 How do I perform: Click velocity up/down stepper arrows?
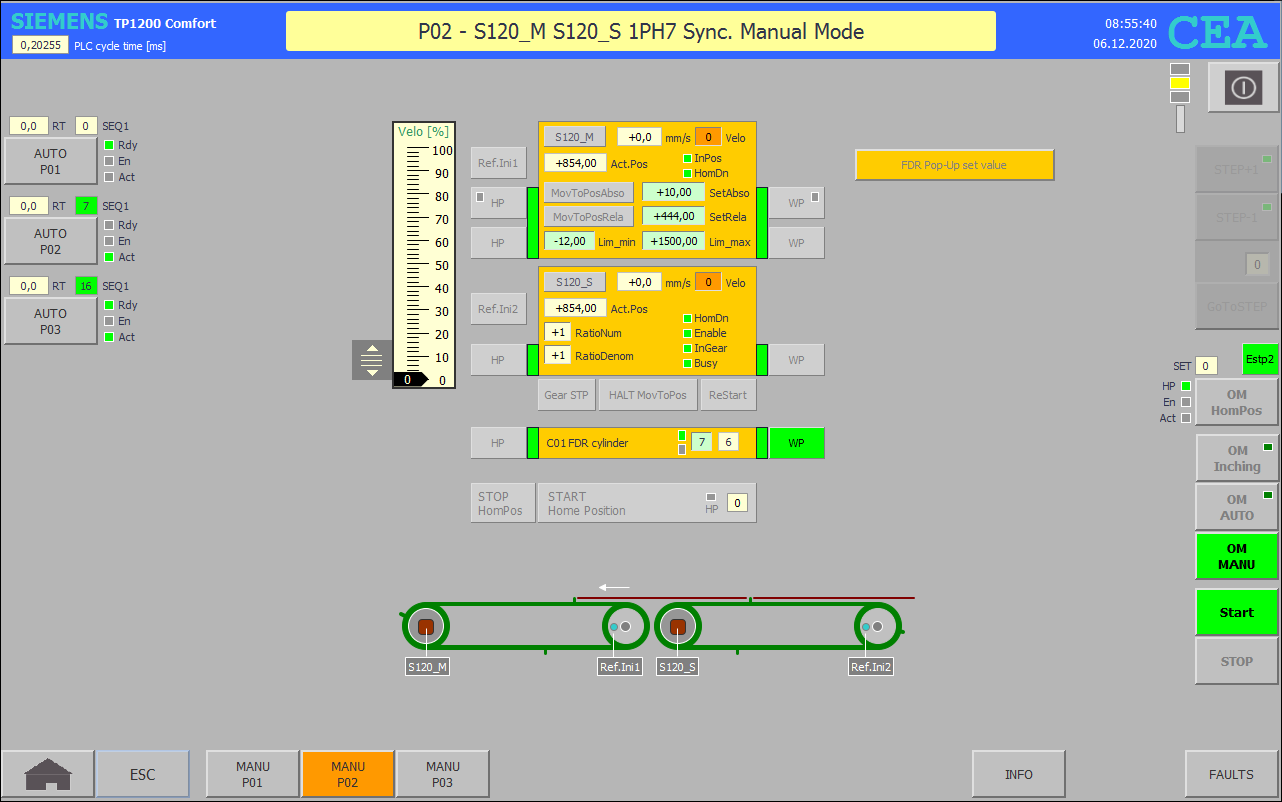pyautogui.click(x=372, y=360)
